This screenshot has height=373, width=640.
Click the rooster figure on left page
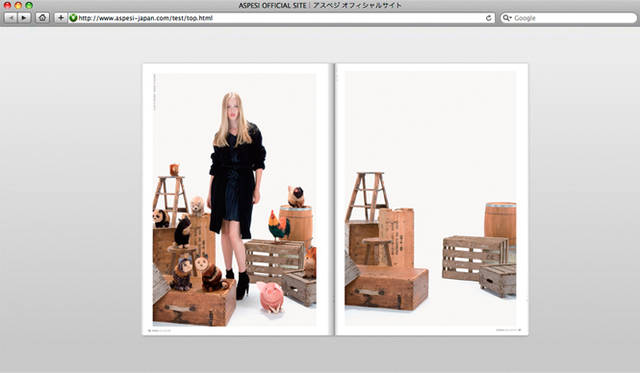click(x=279, y=225)
